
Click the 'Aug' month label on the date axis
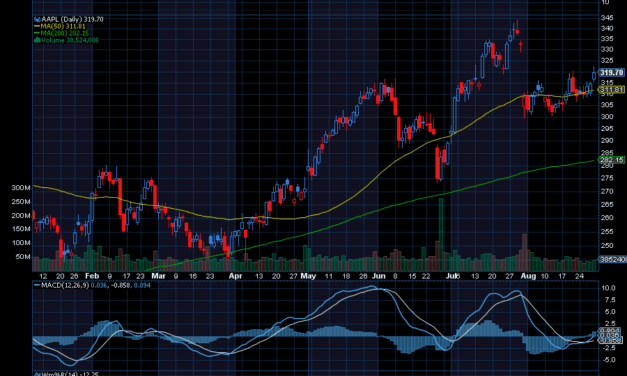[x=528, y=276]
